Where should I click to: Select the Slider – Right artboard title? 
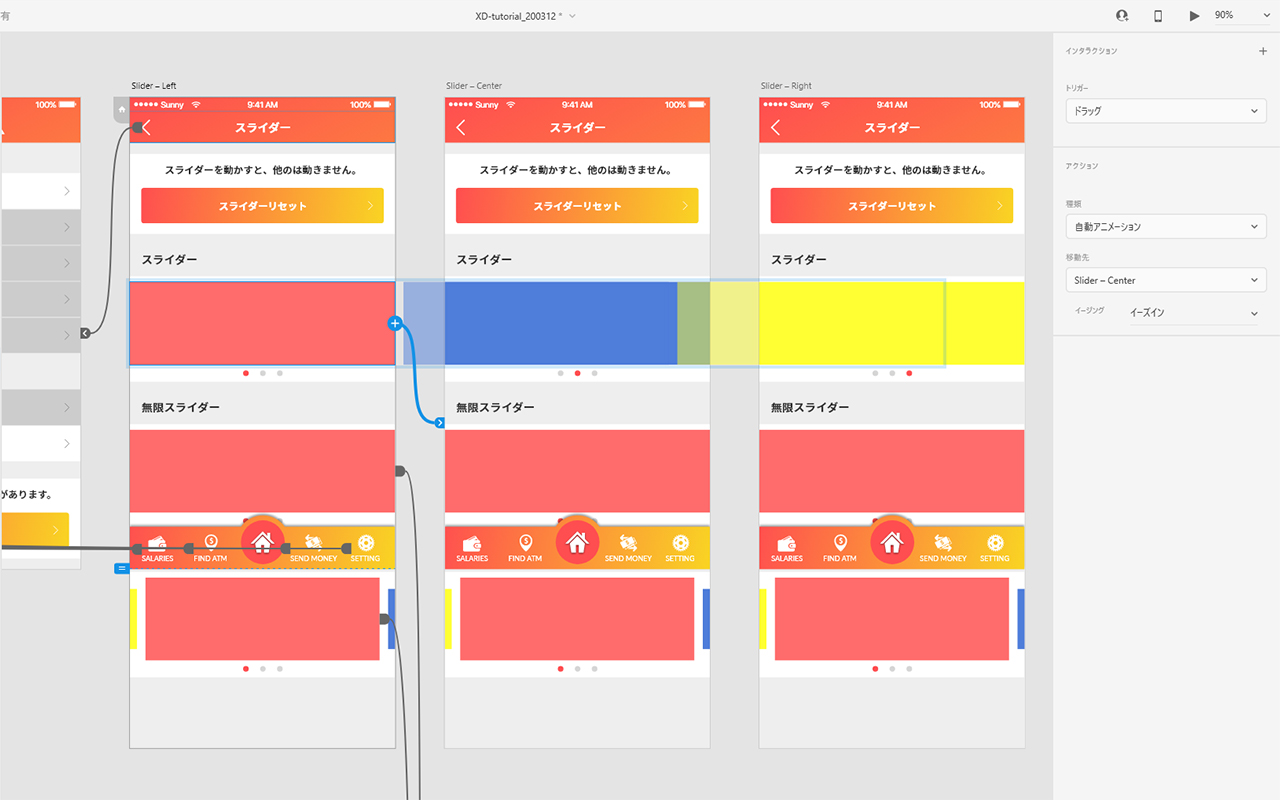point(786,86)
